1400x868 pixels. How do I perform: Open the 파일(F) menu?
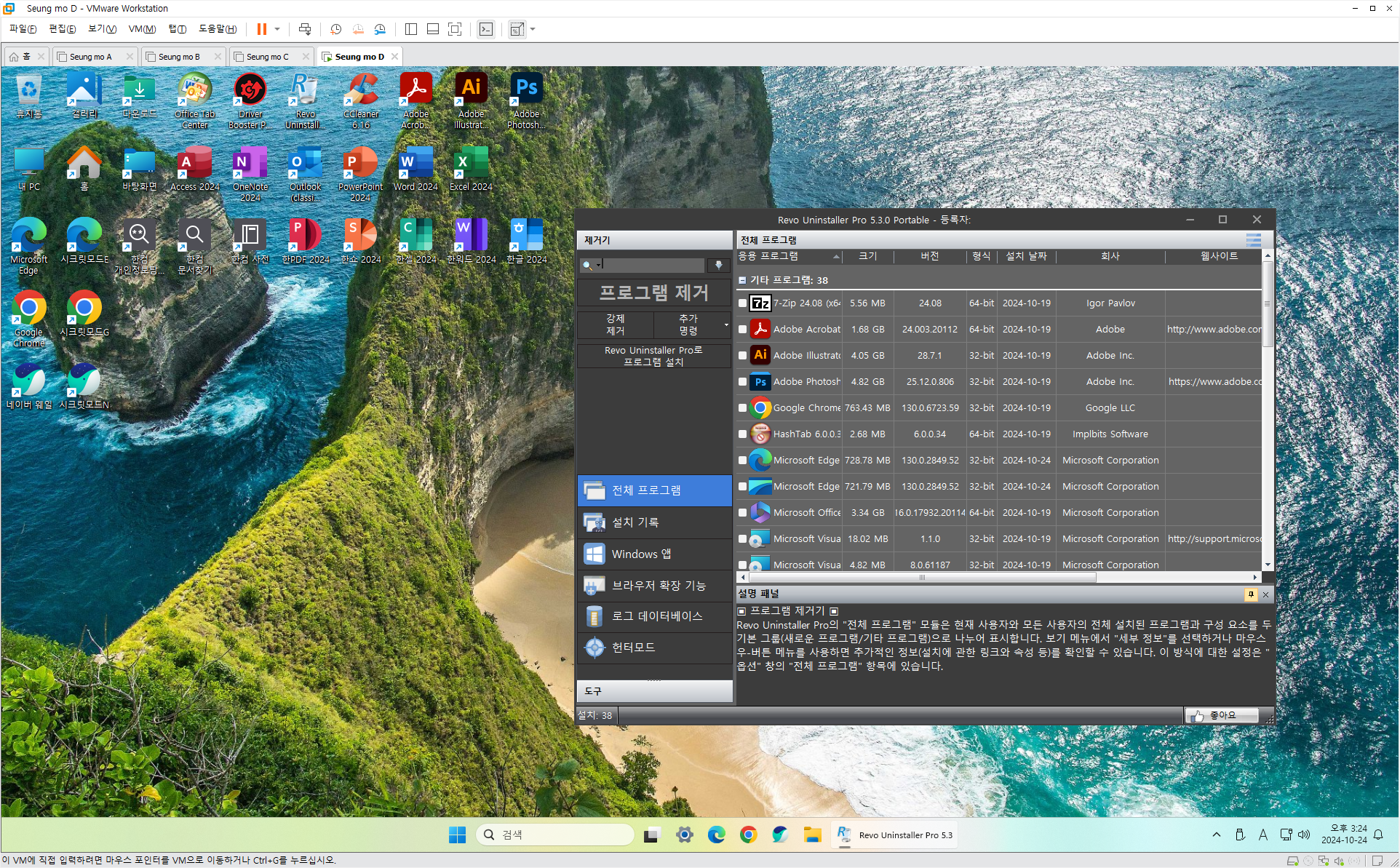click(23, 29)
